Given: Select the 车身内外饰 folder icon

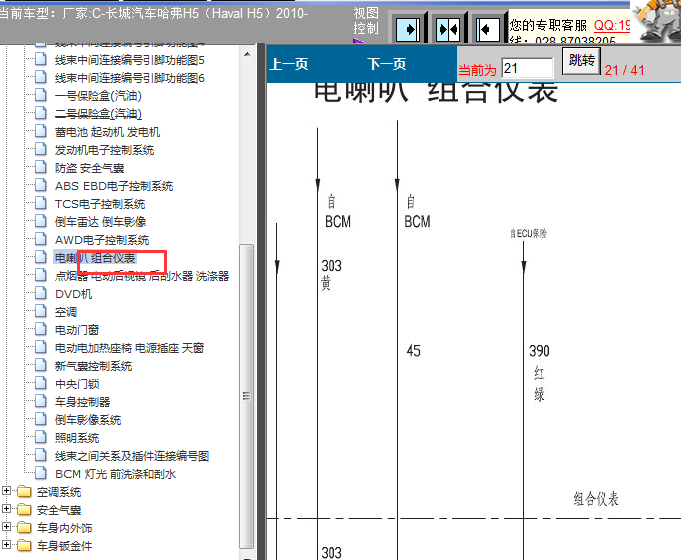Looking at the screenshot, I should click(x=24, y=527).
